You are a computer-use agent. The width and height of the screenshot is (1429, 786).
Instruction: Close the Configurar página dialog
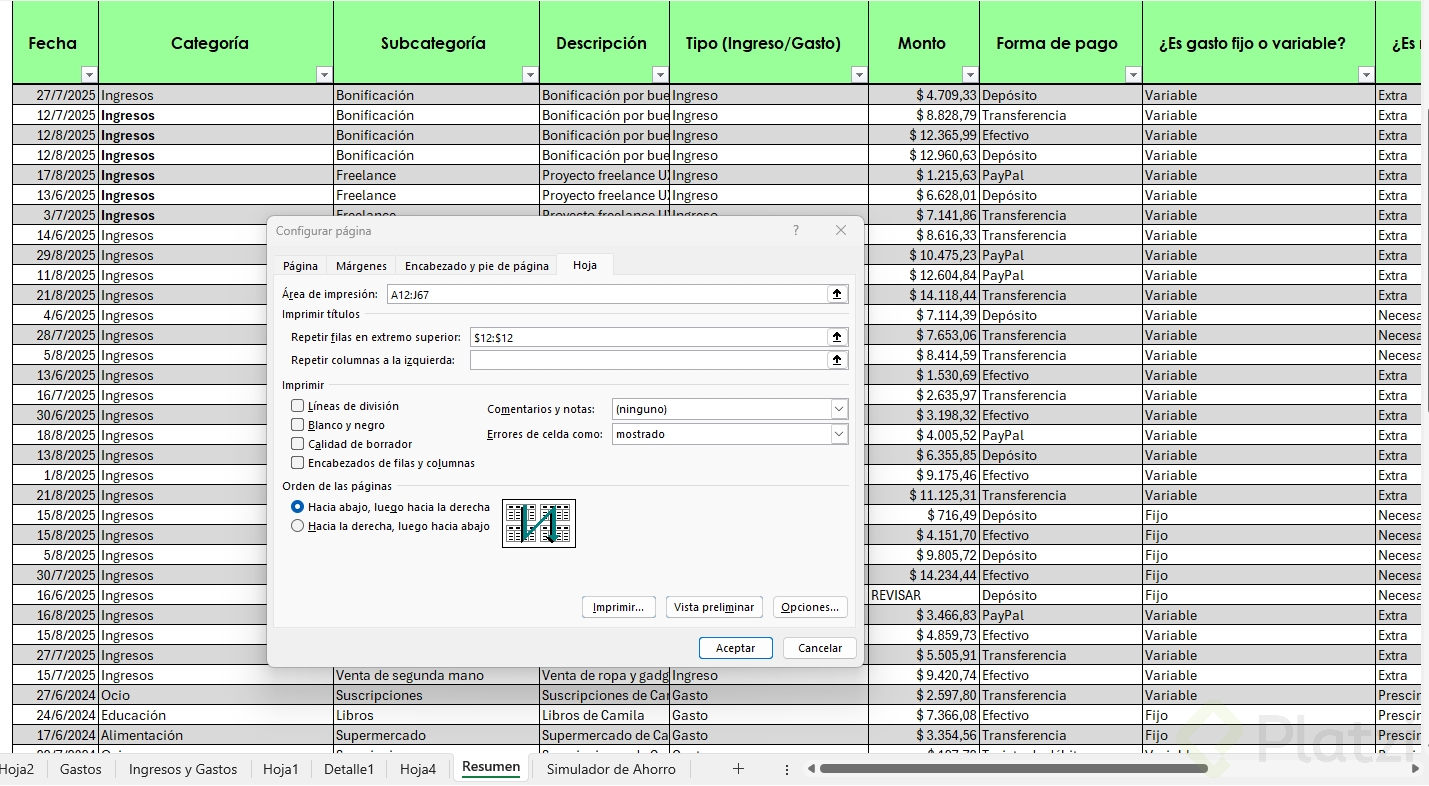click(x=841, y=230)
